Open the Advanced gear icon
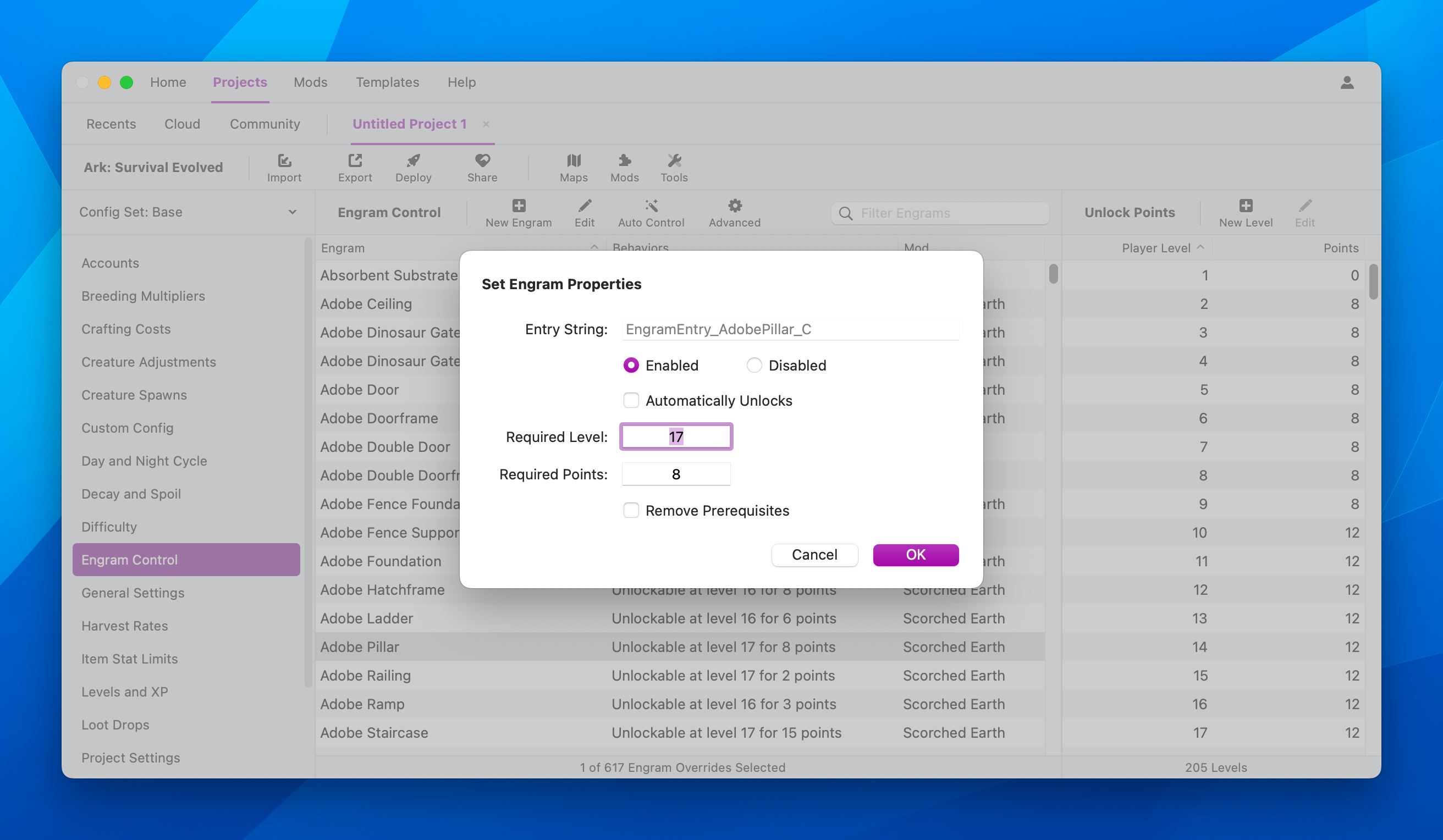 point(735,206)
